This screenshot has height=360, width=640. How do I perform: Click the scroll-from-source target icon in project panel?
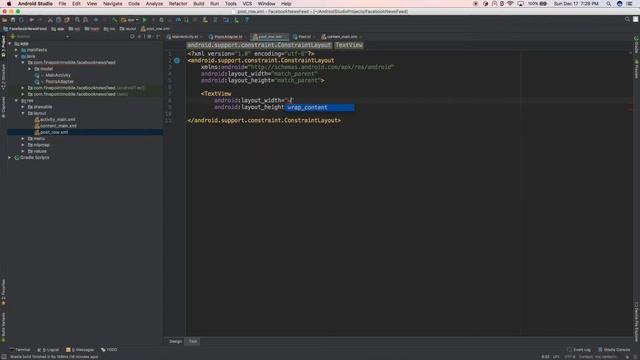[132, 36]
